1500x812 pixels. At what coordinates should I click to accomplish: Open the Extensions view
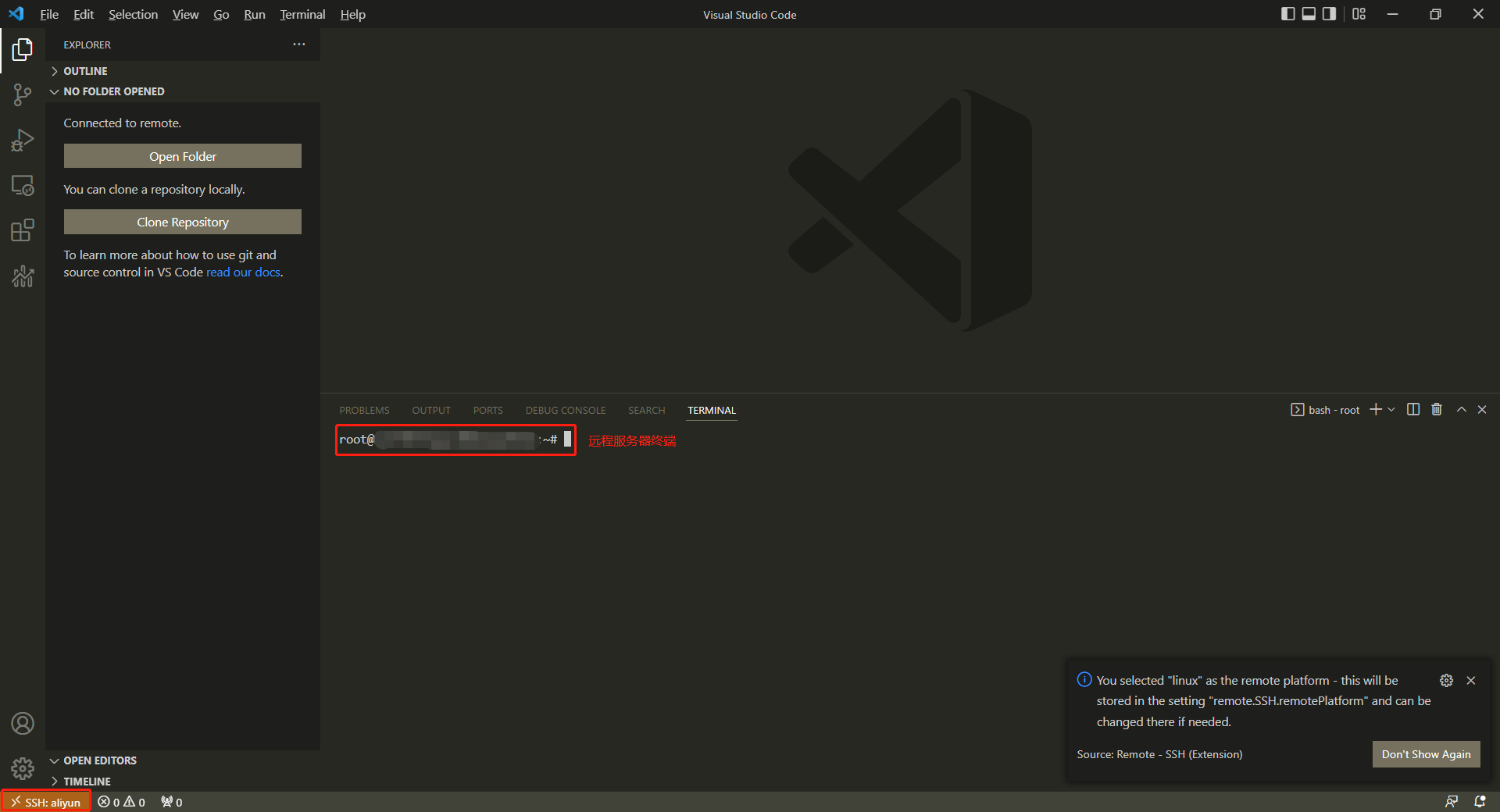pyautogui.click(x=23, y=230)
